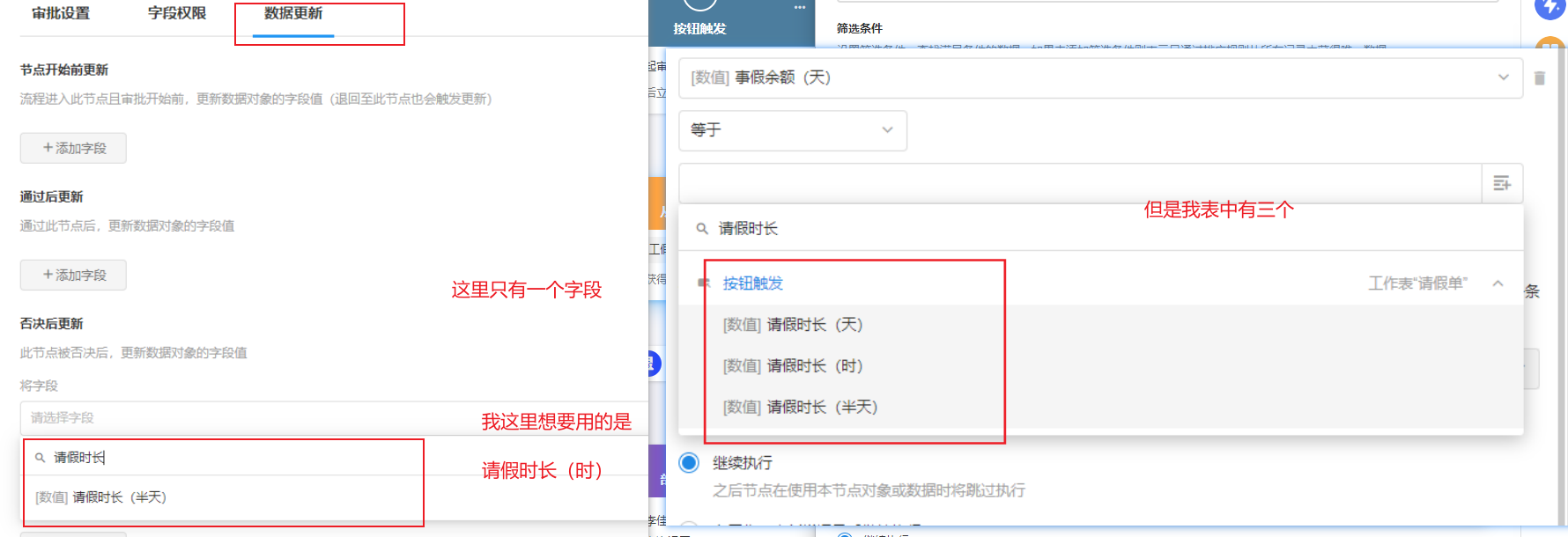The width and height of the screenshot is (1568, 537).
Task: Open the 事假余额（天）field dropdown
Action: tap(1100, 77)
